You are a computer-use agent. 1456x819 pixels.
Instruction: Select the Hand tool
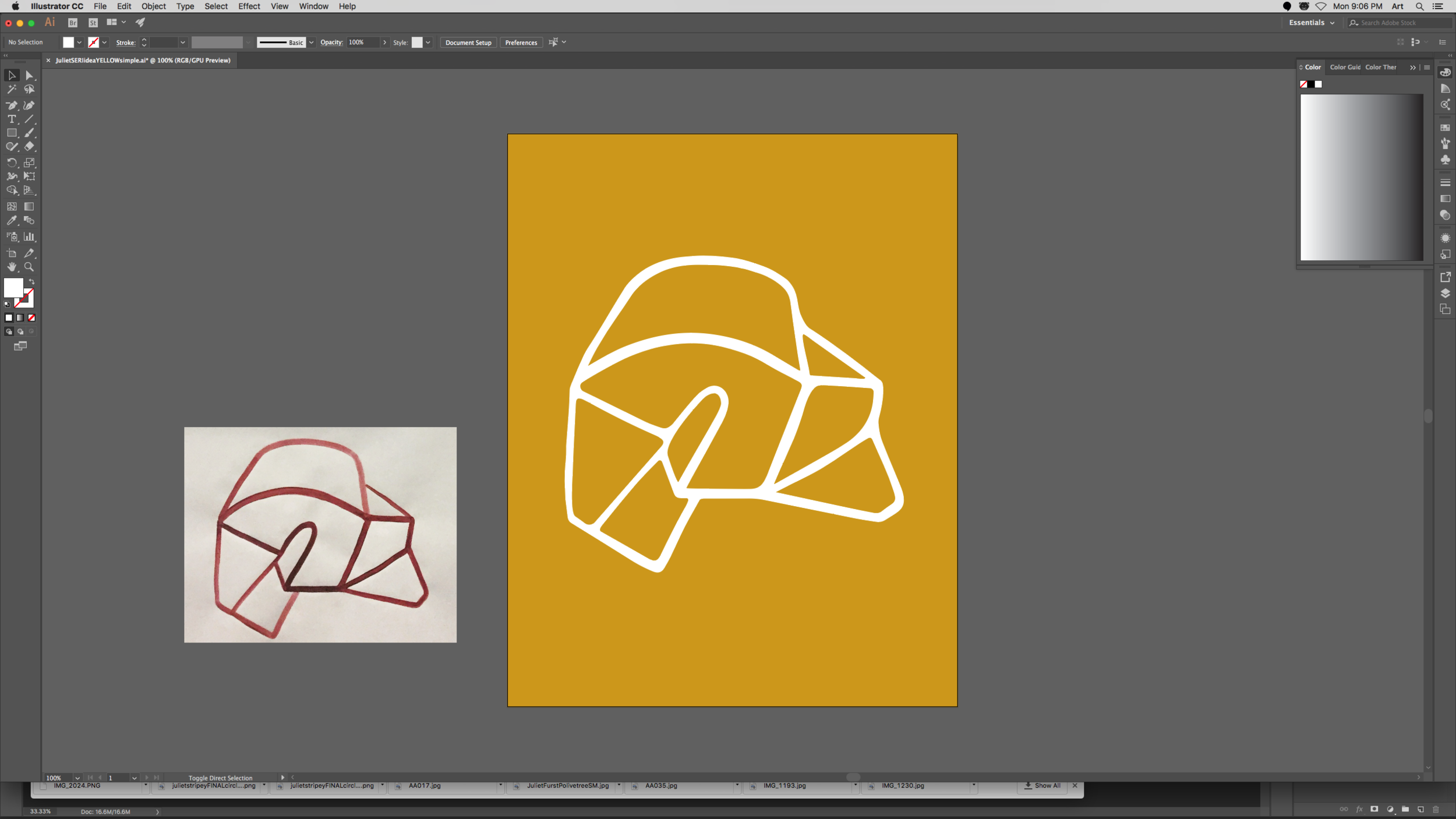point(12,267)
